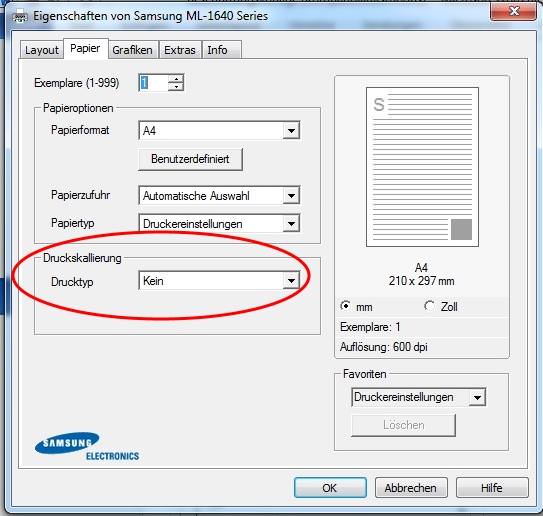543x516 pixels.
Task: Open the Papierformat A4 dropdown
Action: click(x=219, y=131)
